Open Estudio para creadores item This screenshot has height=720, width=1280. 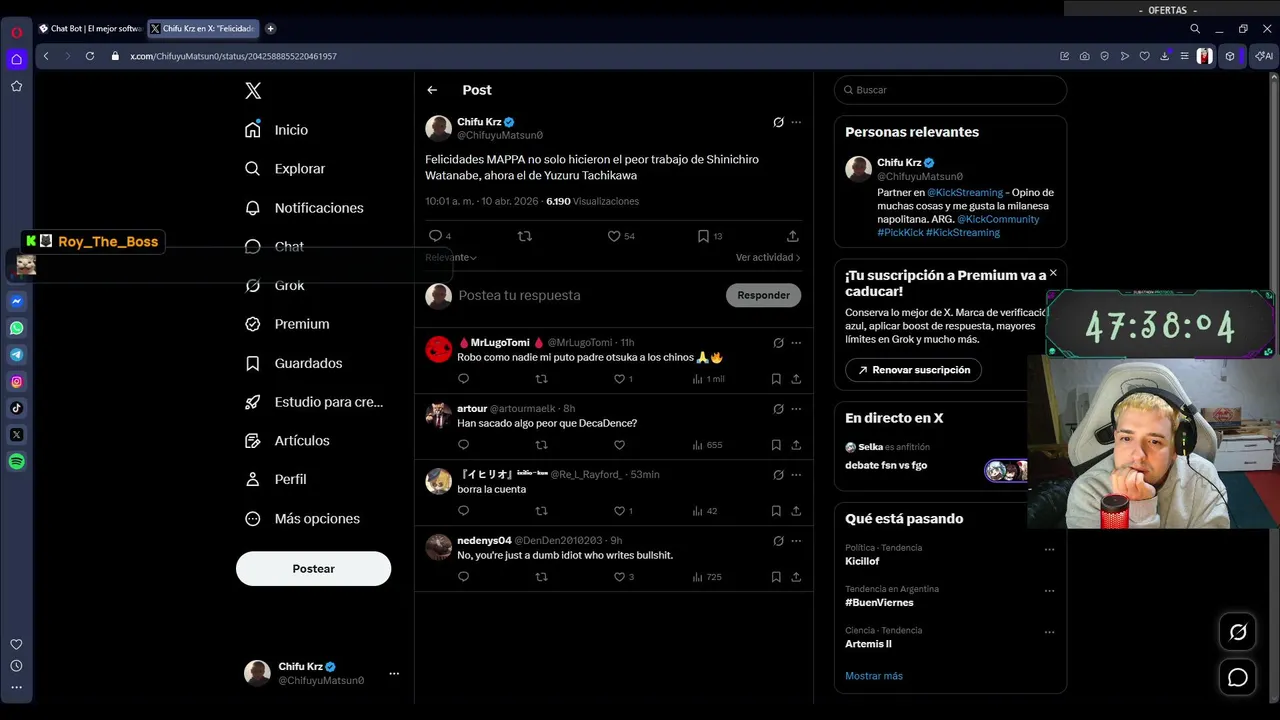pos(315,402)
